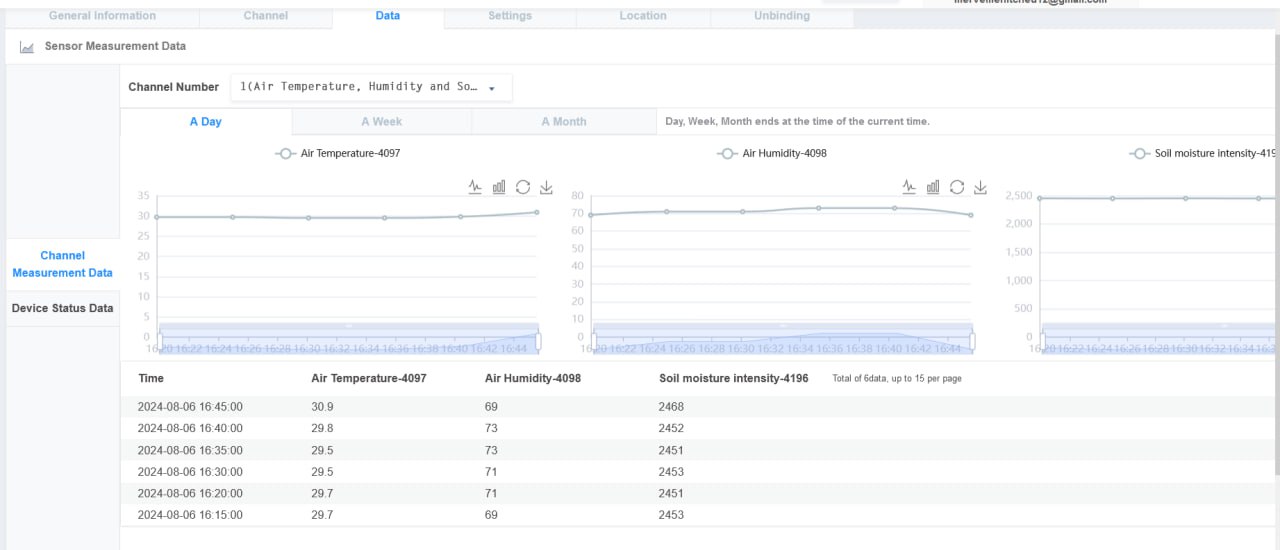
Task: Open Device Status Data section
Action: 62,308
